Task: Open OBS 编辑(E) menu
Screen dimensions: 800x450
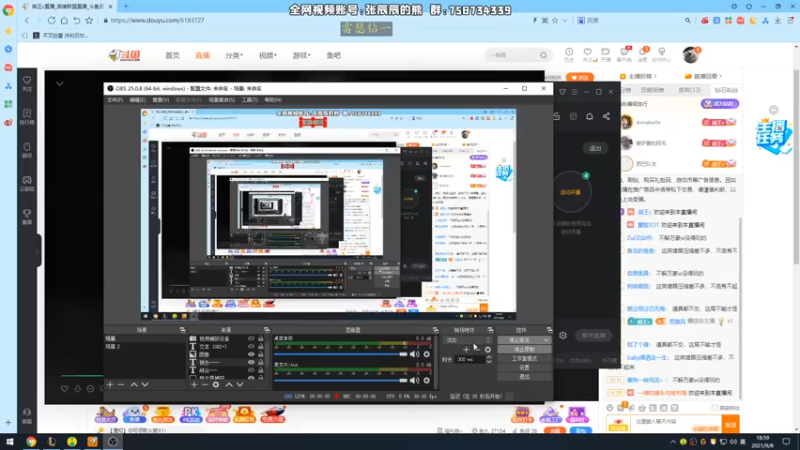Action: click(x=137, y=100)
